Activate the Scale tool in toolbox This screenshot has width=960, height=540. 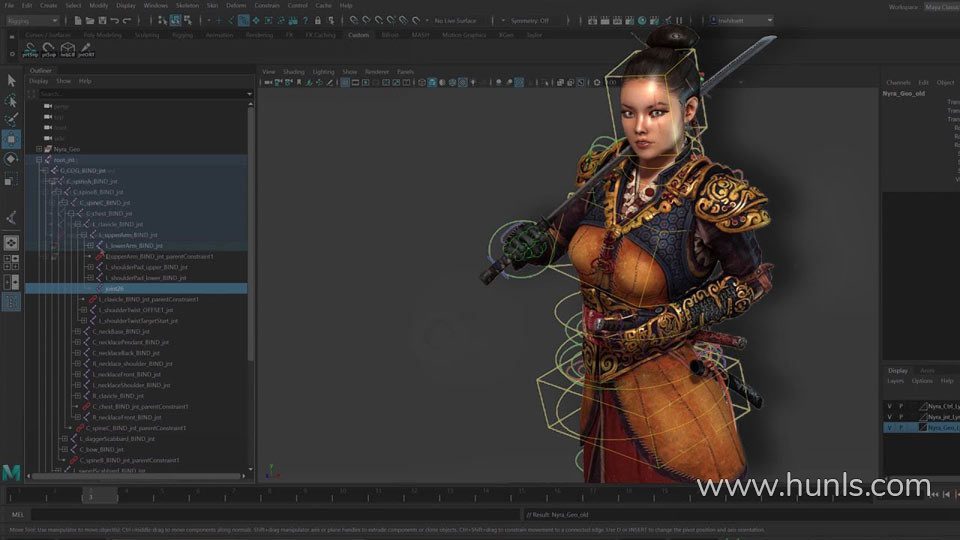tap(11, 179)
